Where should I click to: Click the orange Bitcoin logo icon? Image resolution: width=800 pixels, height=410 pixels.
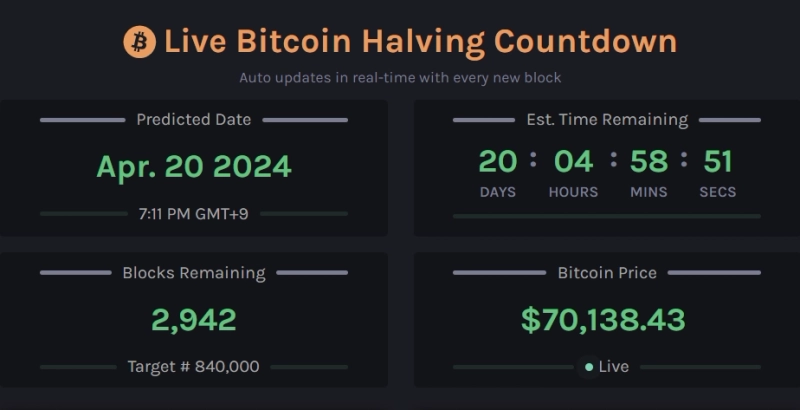[x=139, y=42]
